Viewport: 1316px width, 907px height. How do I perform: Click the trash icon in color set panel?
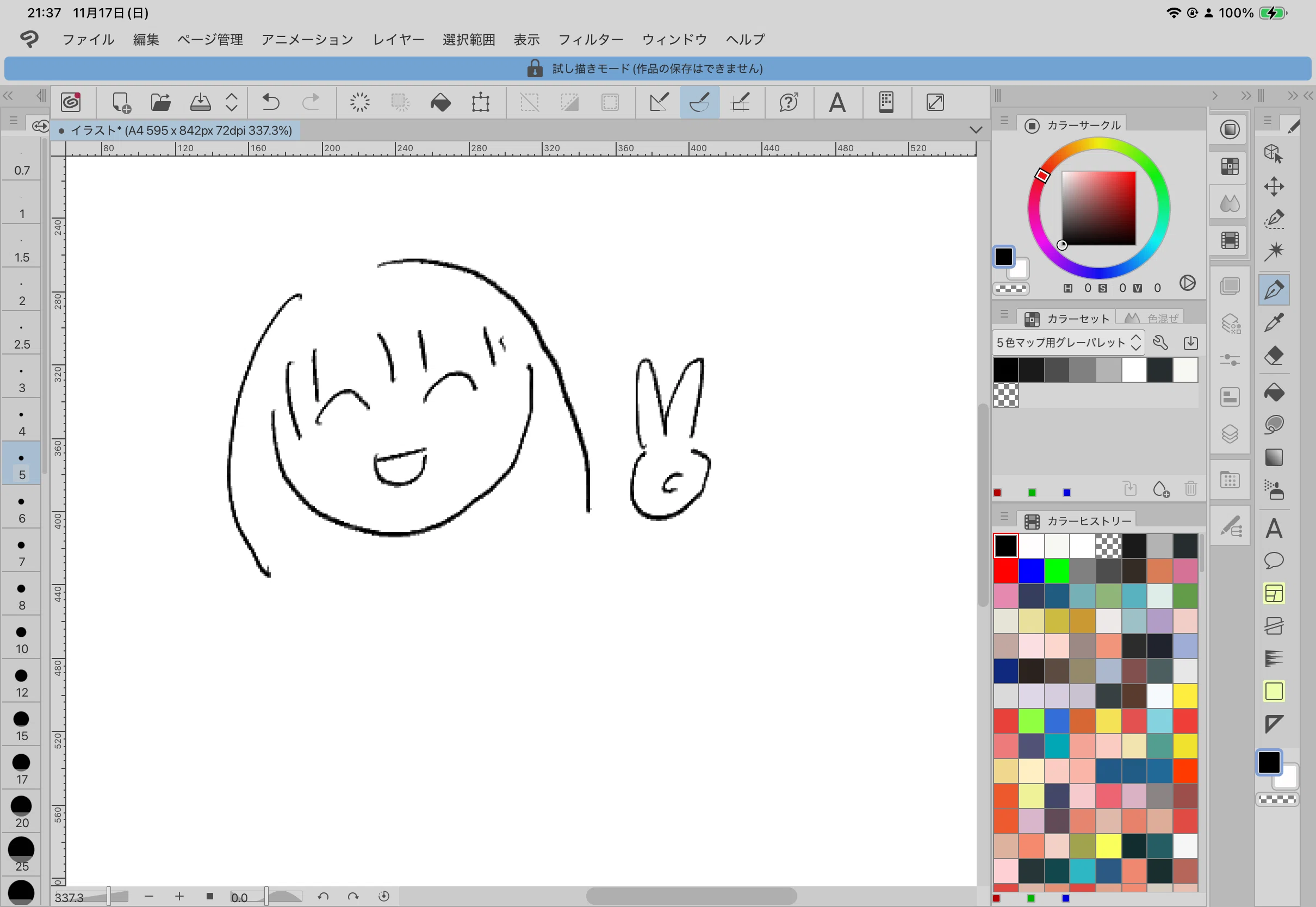1191,489
